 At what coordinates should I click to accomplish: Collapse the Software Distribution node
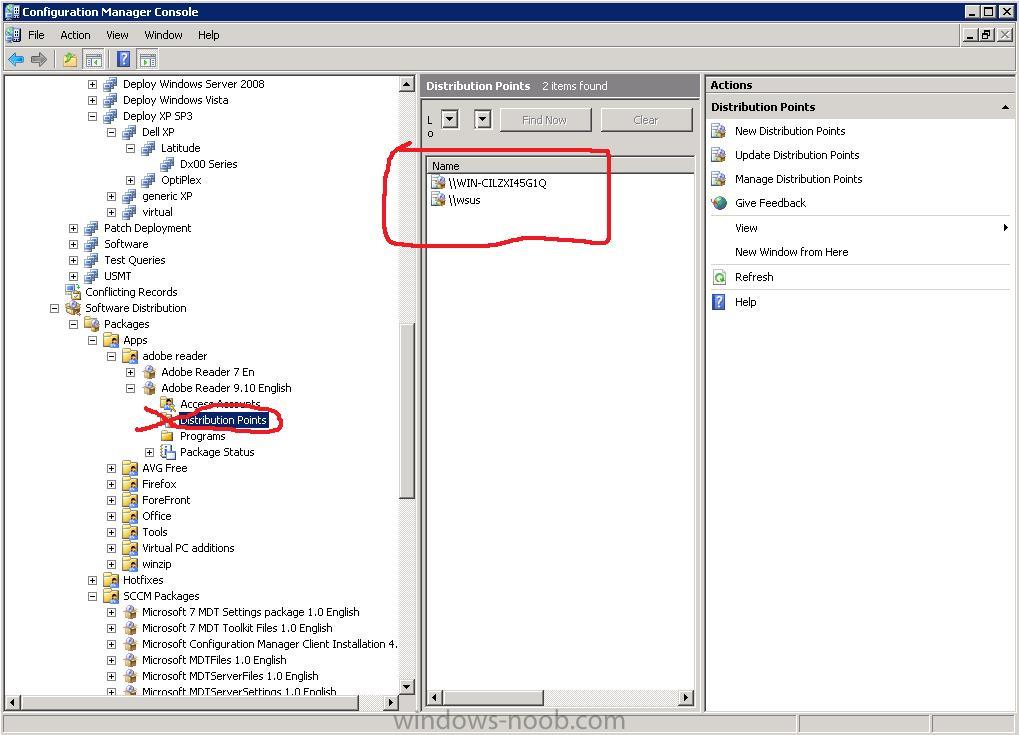click(55, 308)
